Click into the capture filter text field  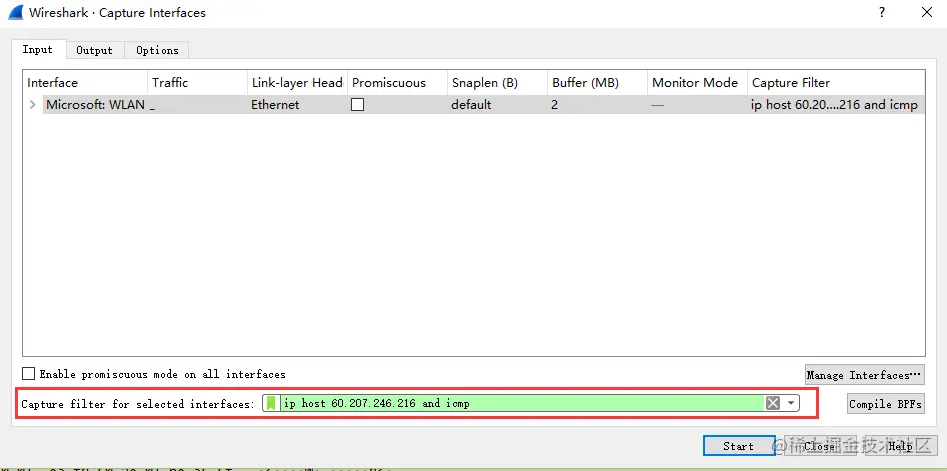(x=522, y=403)
